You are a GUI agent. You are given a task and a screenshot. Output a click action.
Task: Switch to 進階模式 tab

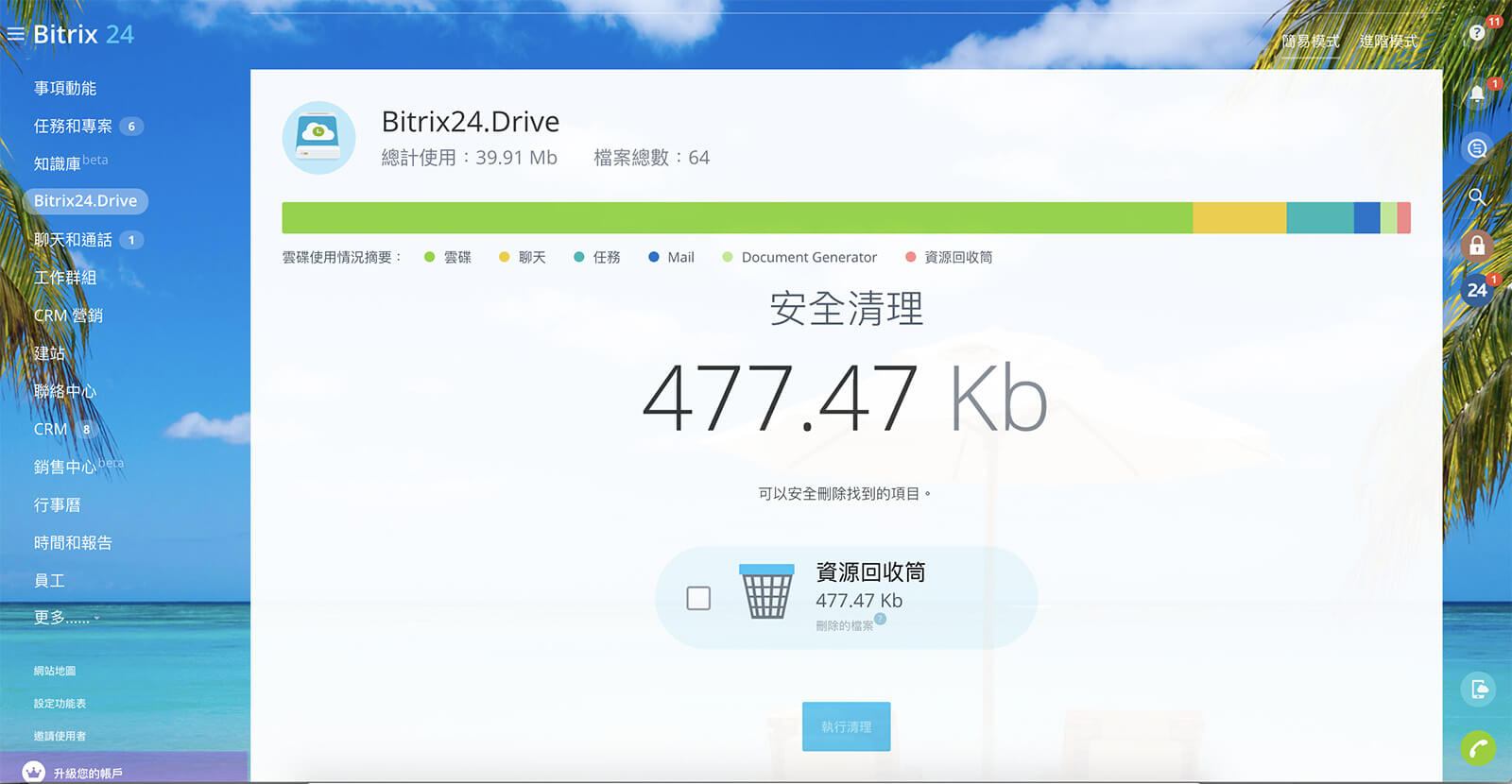pos(1388,41)
